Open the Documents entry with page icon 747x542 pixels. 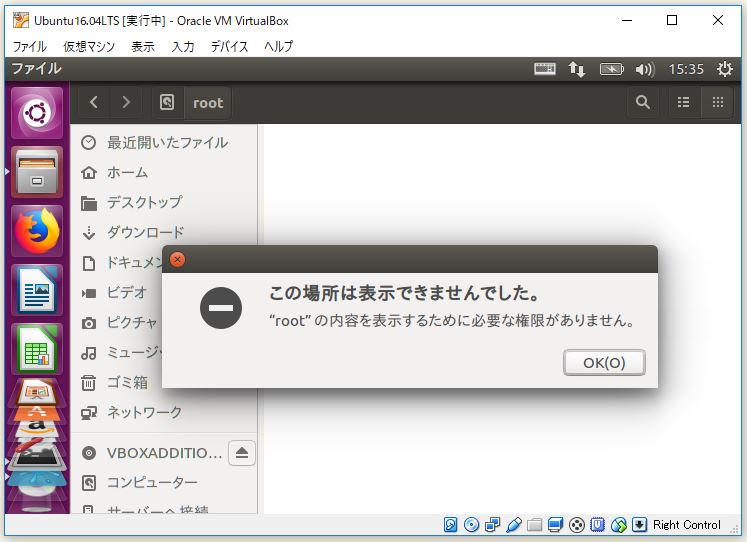(x=117, y=262)
